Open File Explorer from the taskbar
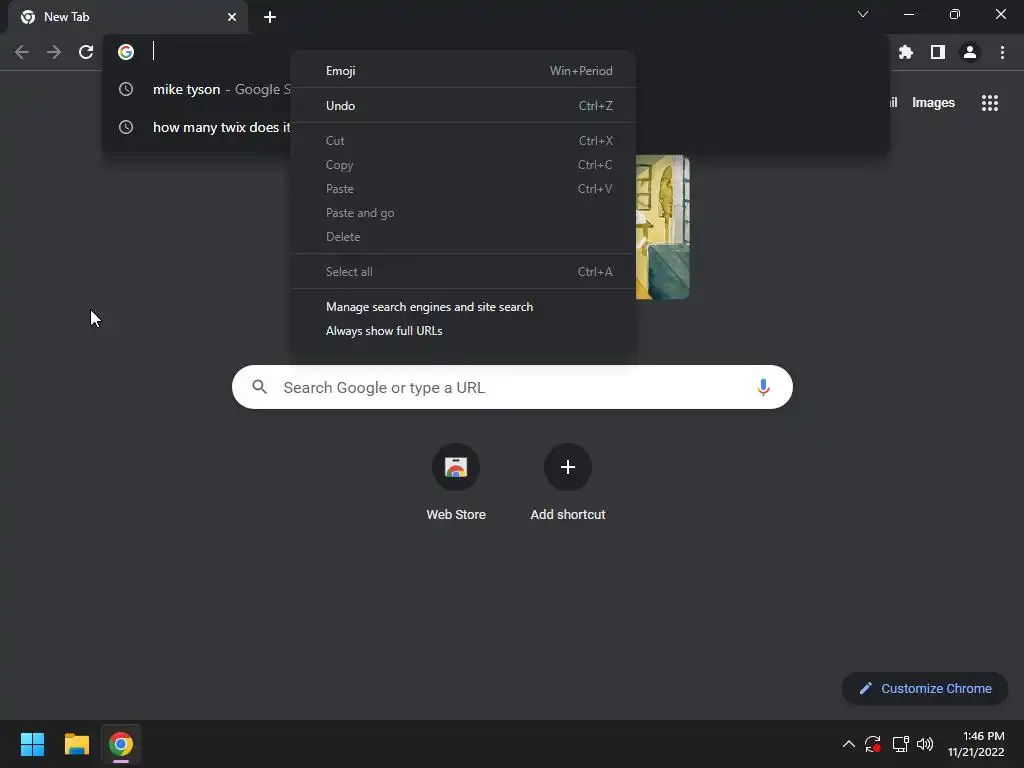This screenshot has width=1024, height=768. click(76, 744)
